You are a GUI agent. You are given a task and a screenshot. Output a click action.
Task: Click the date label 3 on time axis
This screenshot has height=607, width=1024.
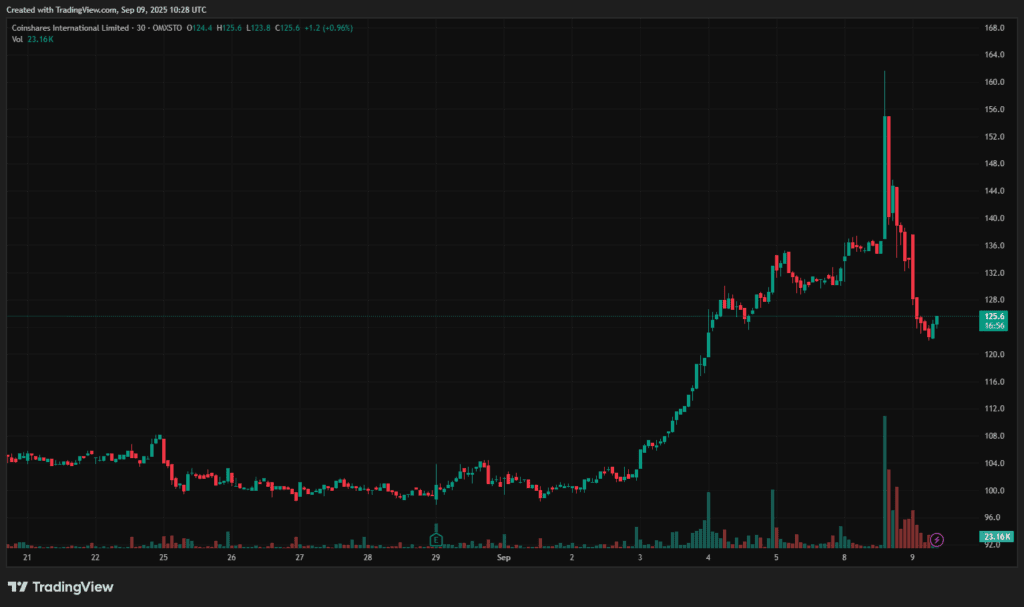coord(640,557)
